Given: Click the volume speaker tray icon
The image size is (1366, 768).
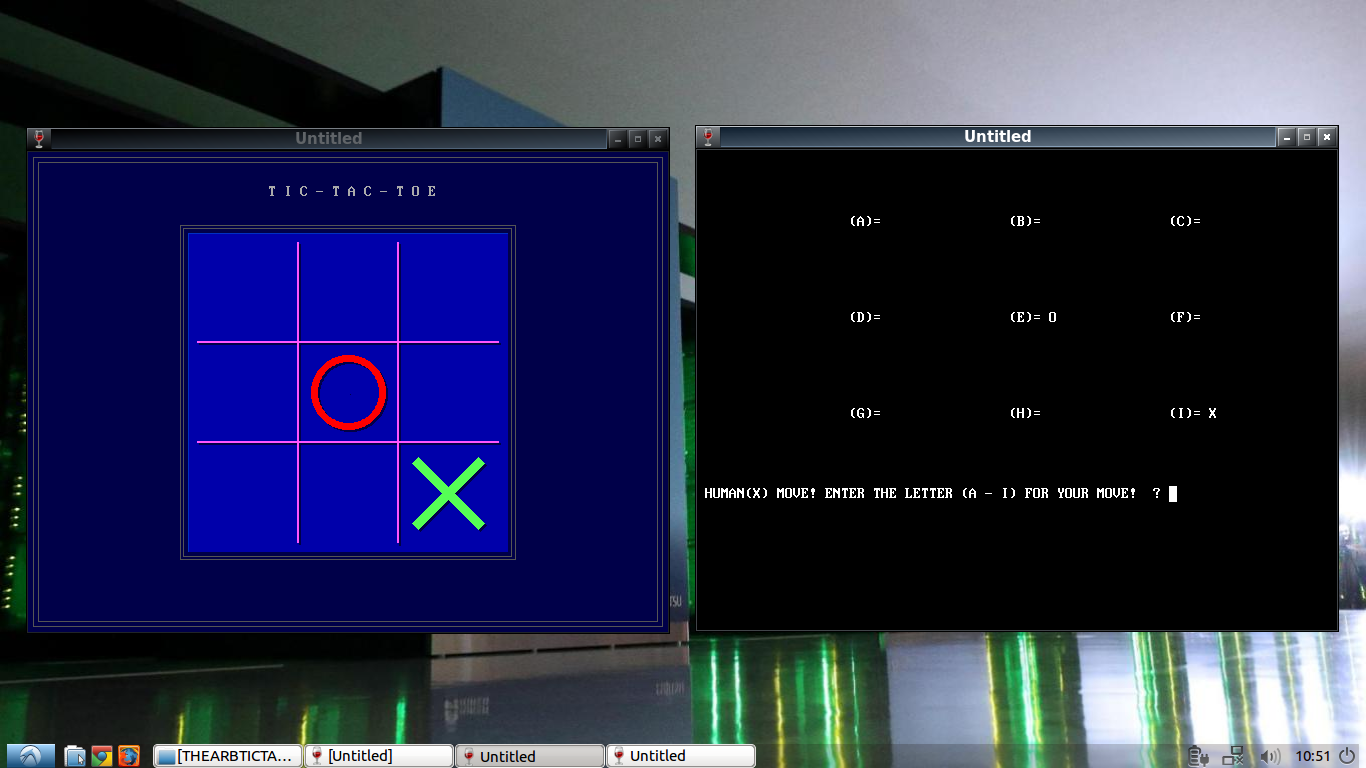Looking at the screenshot, I should tap(1270, 756).
